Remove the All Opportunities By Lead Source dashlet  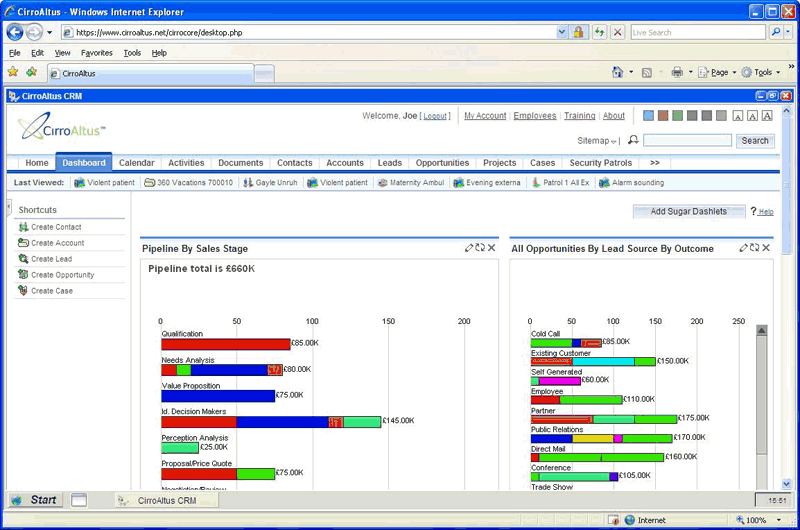pos(766,248)
